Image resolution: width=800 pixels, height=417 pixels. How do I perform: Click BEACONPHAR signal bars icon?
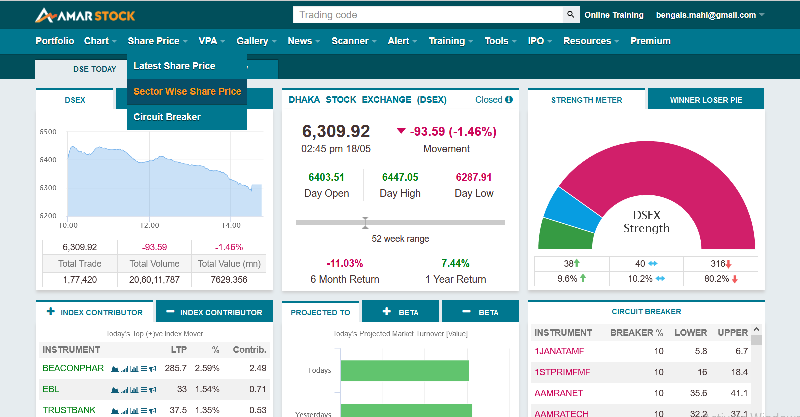[x=124, y=369]
